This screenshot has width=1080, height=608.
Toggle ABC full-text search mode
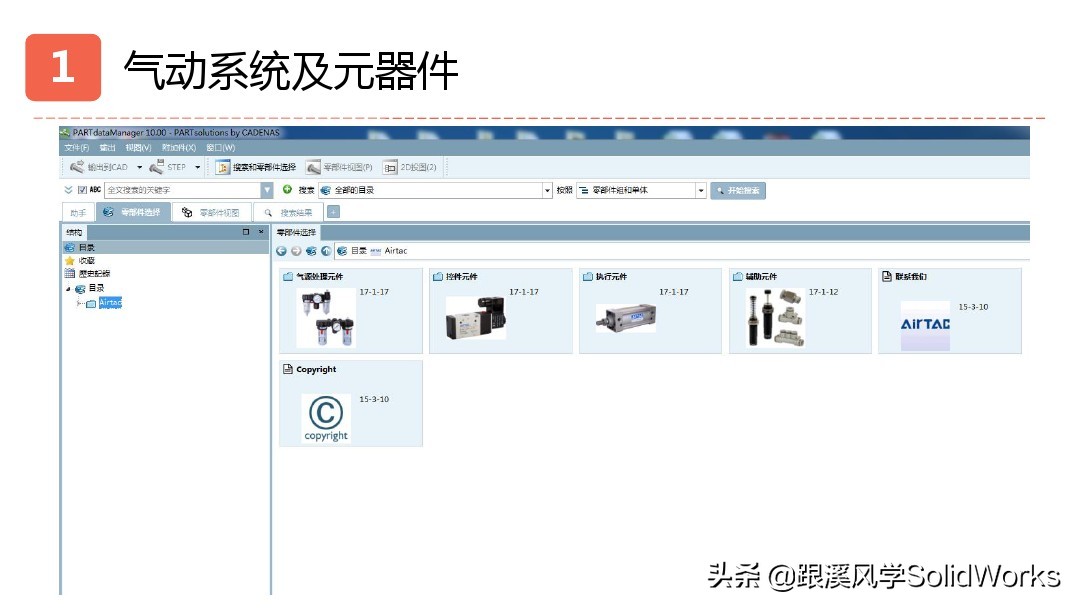(93, 190)
